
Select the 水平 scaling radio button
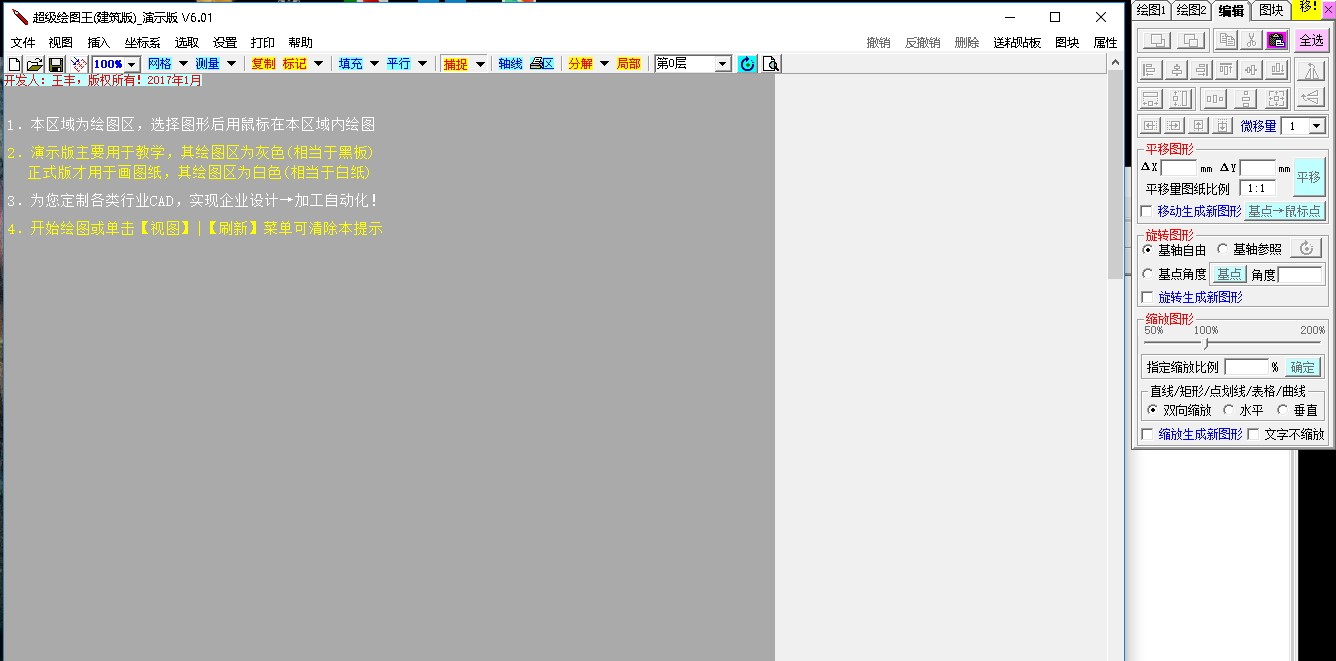pyautogui.click(x=1229, y=410)
